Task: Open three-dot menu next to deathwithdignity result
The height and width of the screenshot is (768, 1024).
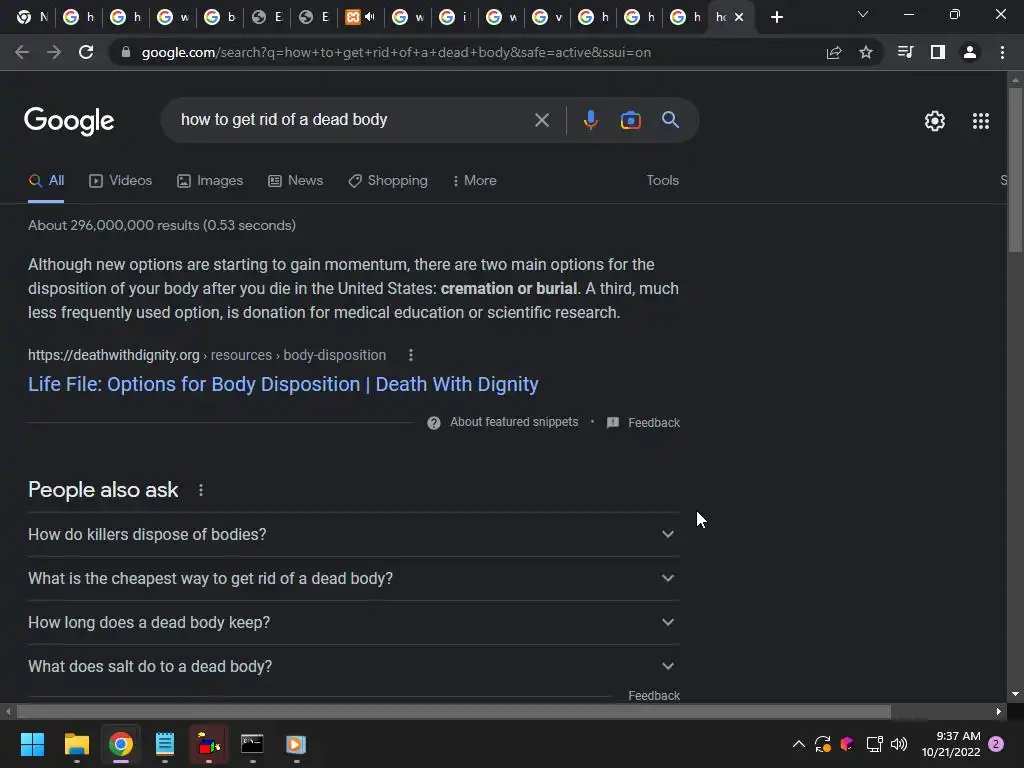Action: click(x=411, y=355)
